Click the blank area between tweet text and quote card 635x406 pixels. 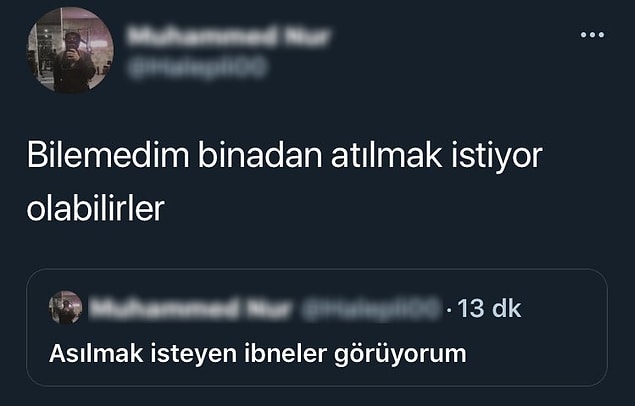pos(317,245)
